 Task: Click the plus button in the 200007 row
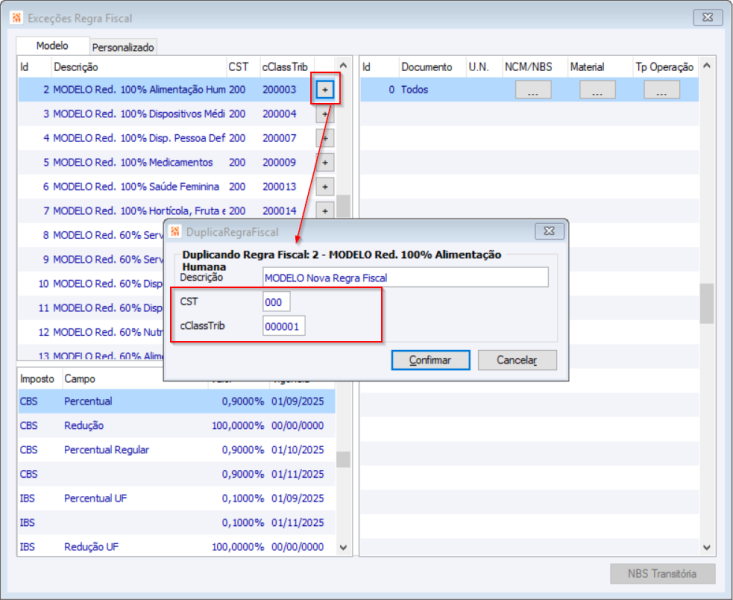[x=325, y=138]
